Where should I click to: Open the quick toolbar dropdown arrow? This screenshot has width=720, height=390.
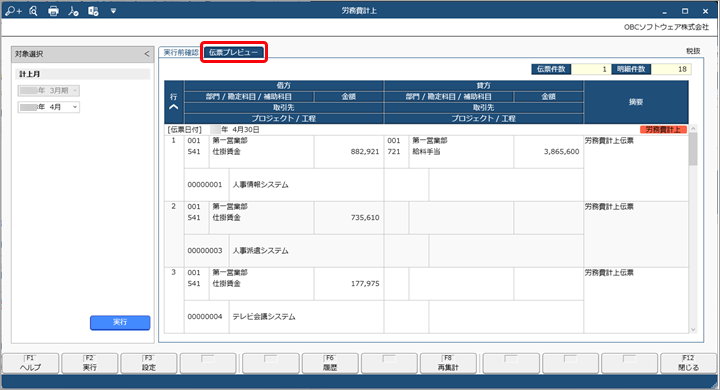[113, 11]
